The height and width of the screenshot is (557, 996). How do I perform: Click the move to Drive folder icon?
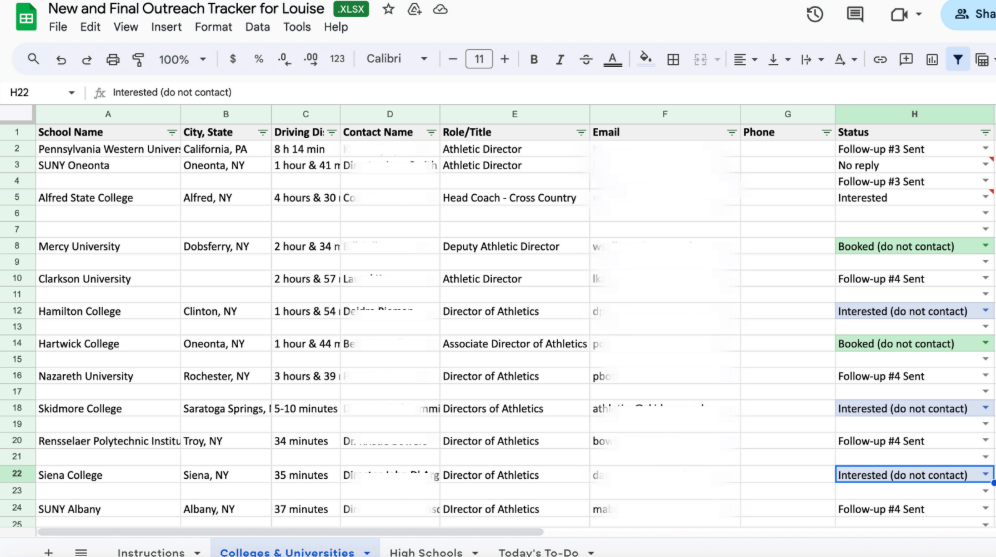[414, 10]
